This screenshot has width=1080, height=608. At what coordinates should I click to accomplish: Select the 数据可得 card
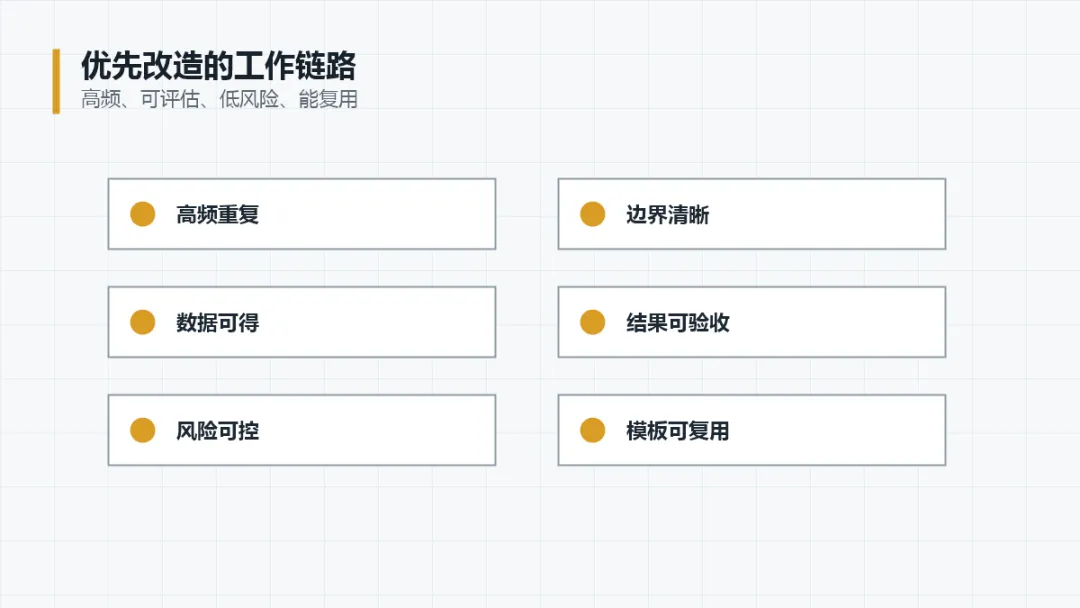click(x=302, y=322)
